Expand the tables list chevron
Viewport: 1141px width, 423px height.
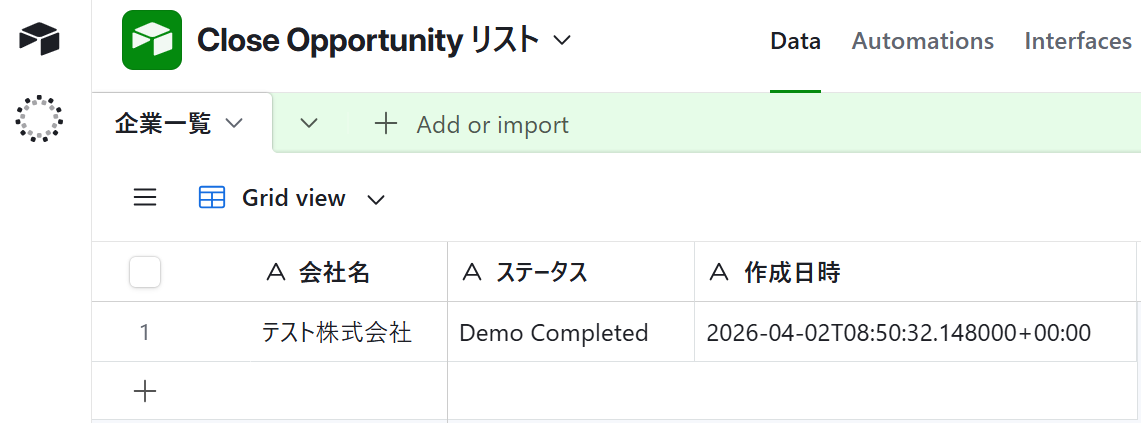(309, 124)
